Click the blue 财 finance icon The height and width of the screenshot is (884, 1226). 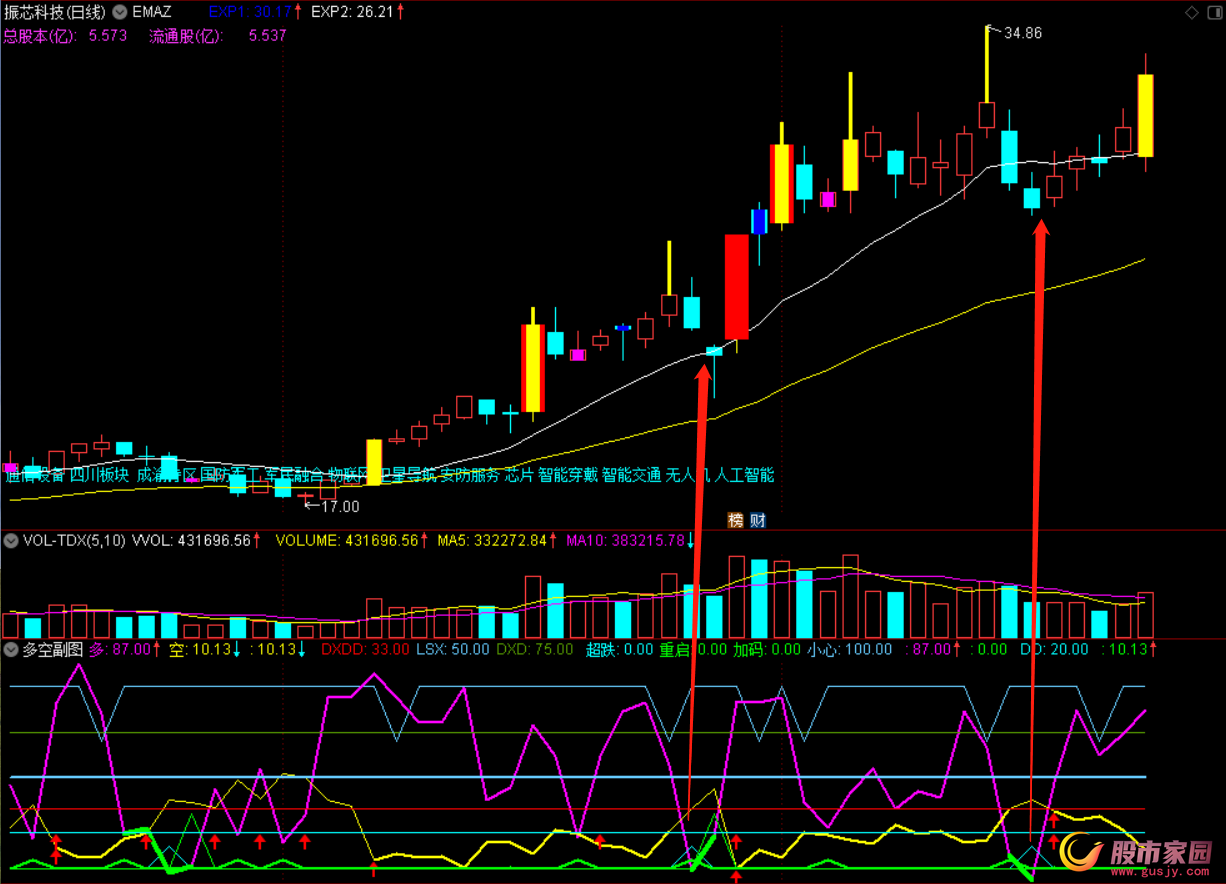(x=758, y=520)
